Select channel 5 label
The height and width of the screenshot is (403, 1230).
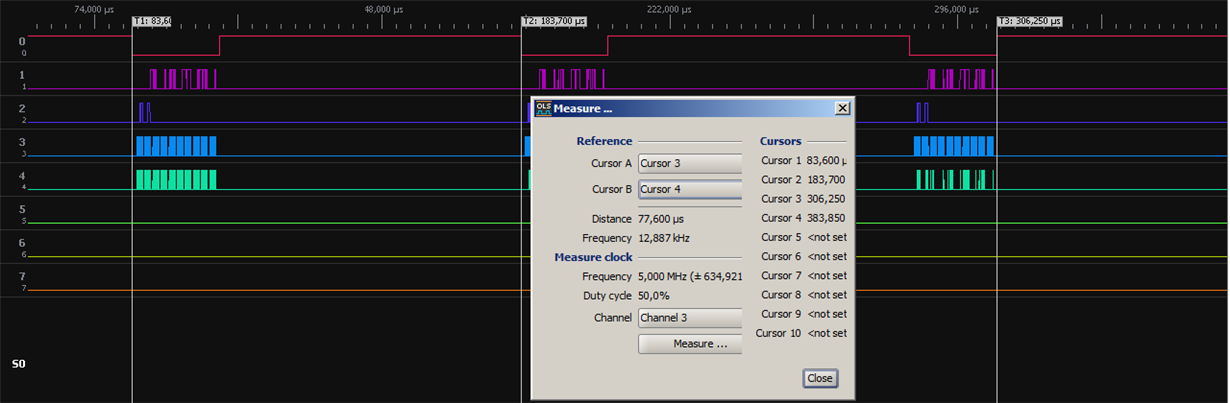(22, 209)
